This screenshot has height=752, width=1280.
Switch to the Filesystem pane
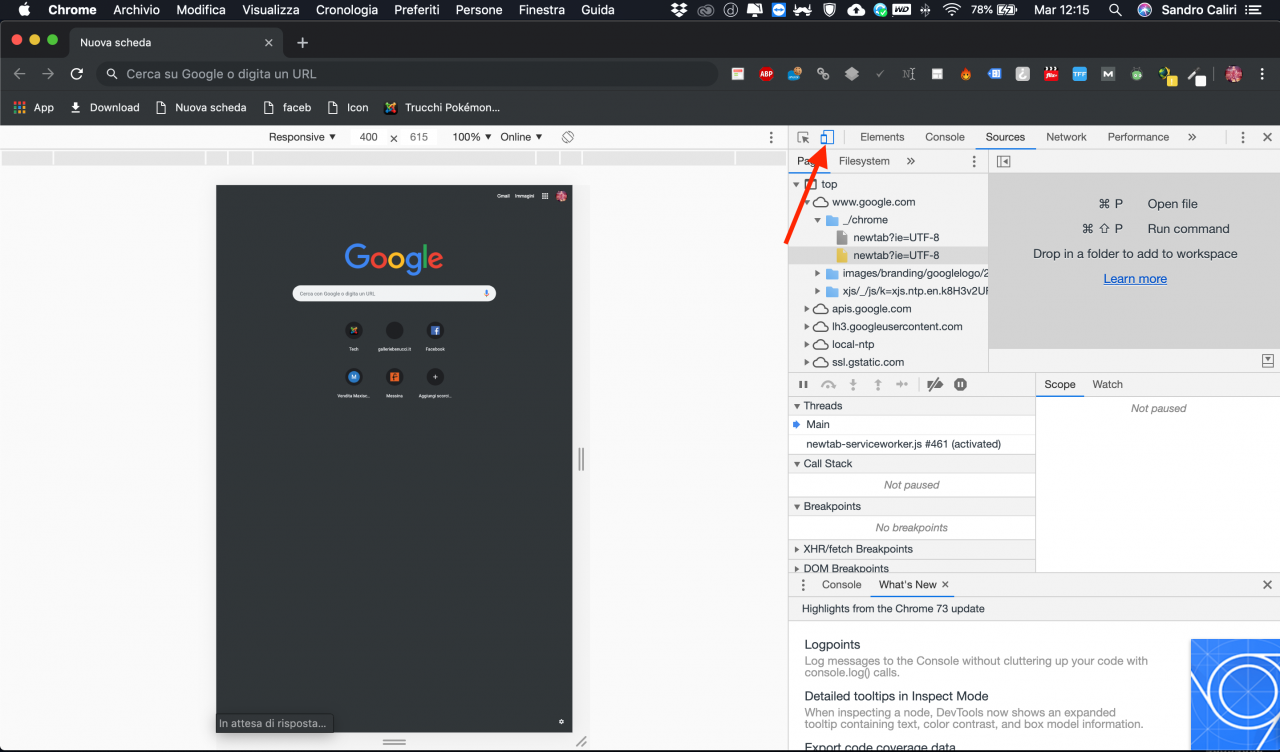coord(864,161)
